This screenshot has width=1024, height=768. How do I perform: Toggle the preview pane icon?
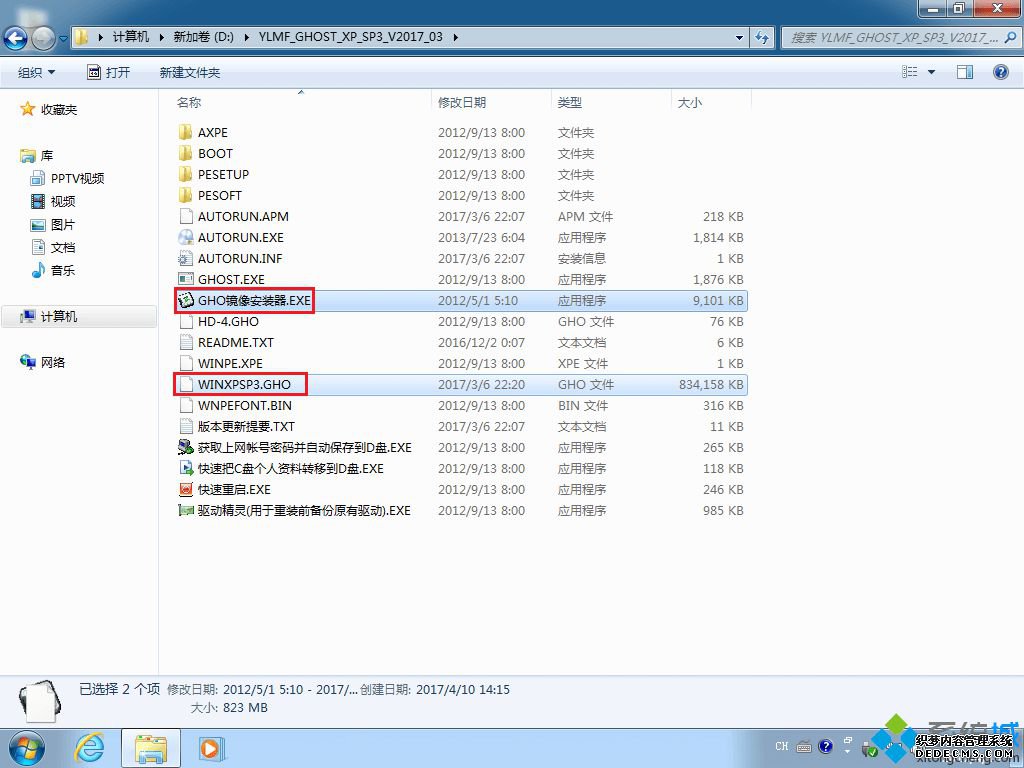[965, 72]
